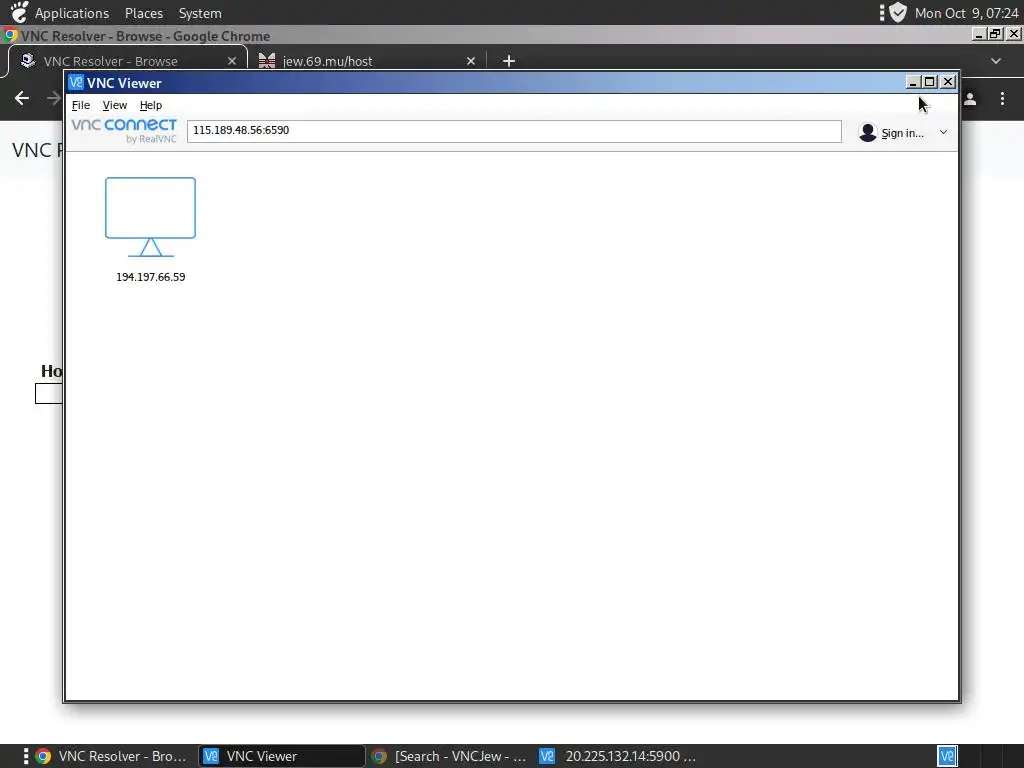
Task: Select the 194.197.66.59 computer thumbnail
Action: [x=150, y=229]
